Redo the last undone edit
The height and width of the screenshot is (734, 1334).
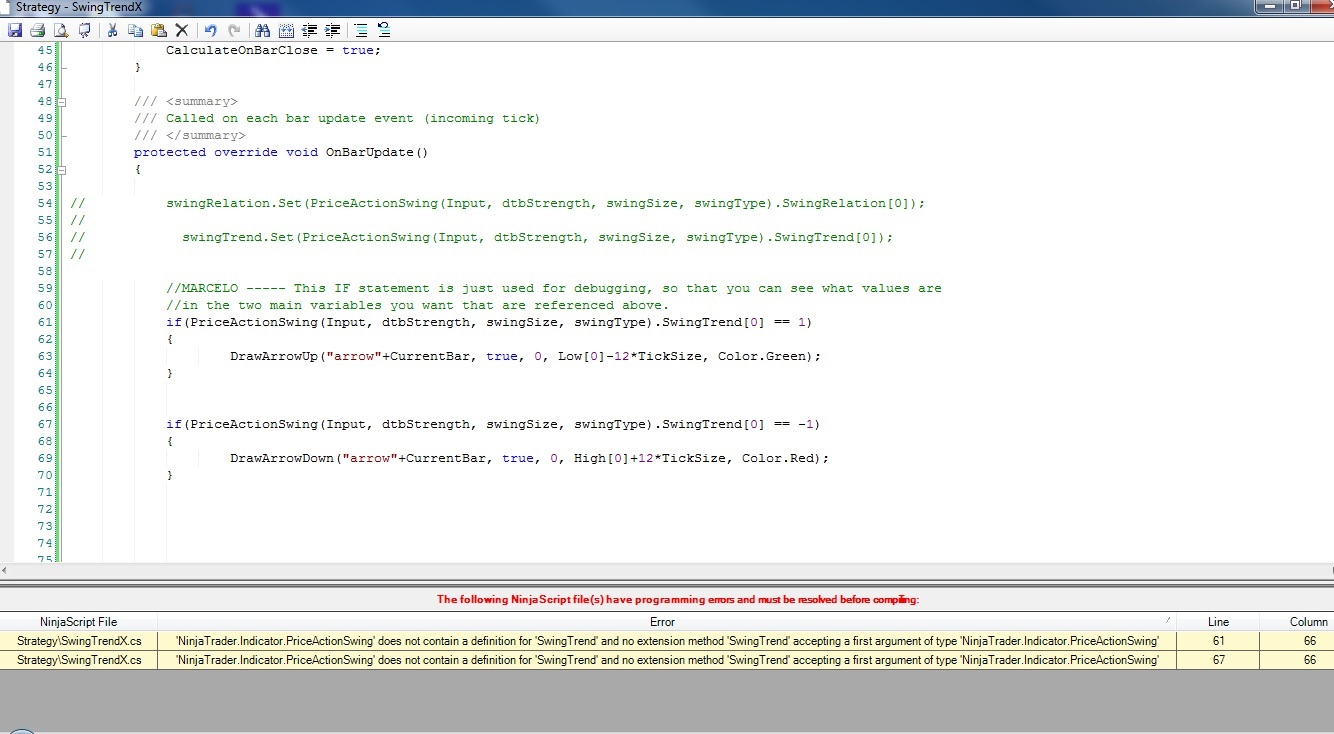233,31
